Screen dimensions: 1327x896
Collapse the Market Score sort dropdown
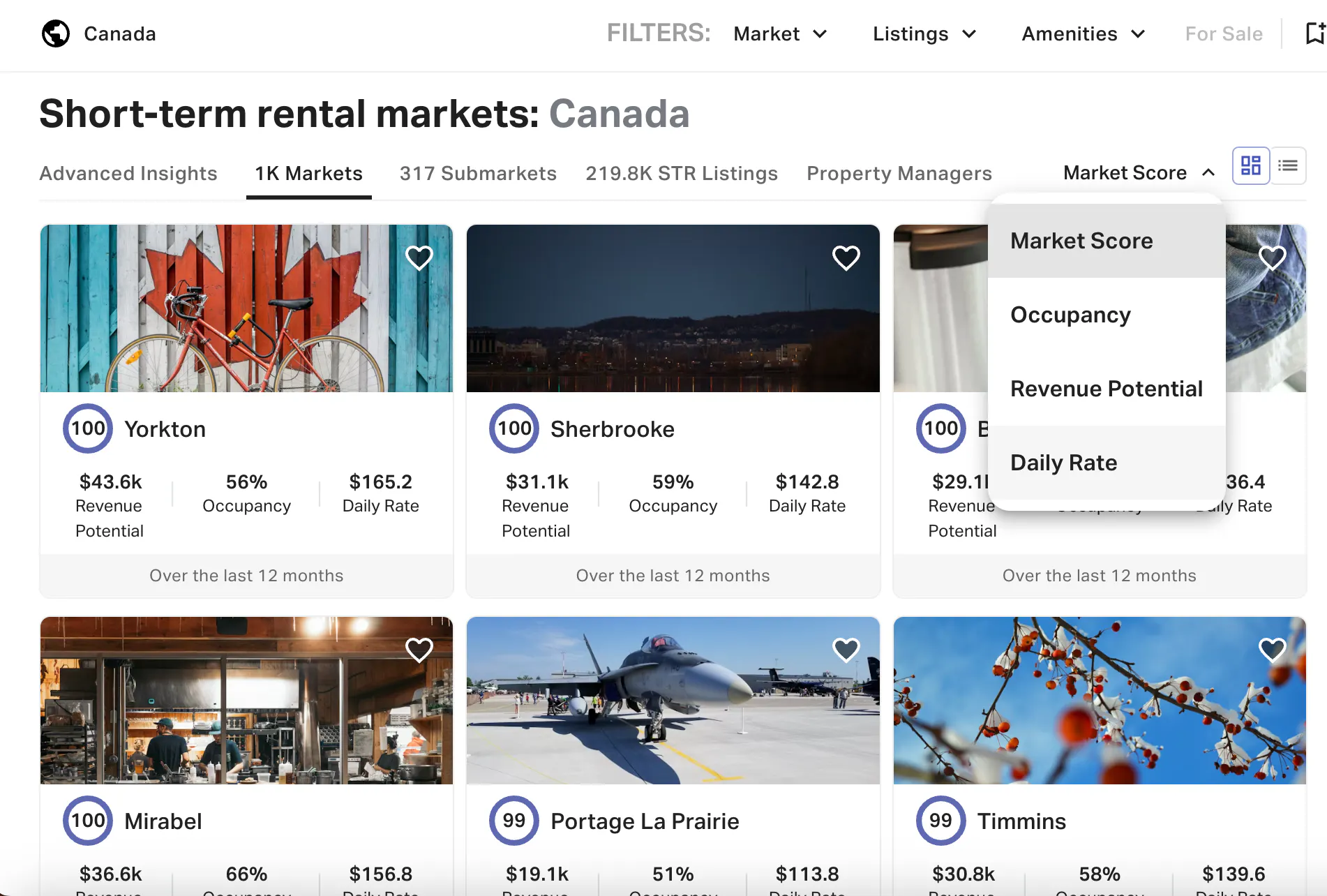(x=1139, y=172)
